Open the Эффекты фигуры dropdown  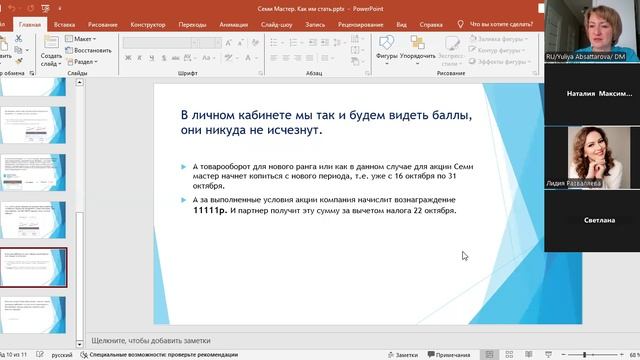(499, 62)
